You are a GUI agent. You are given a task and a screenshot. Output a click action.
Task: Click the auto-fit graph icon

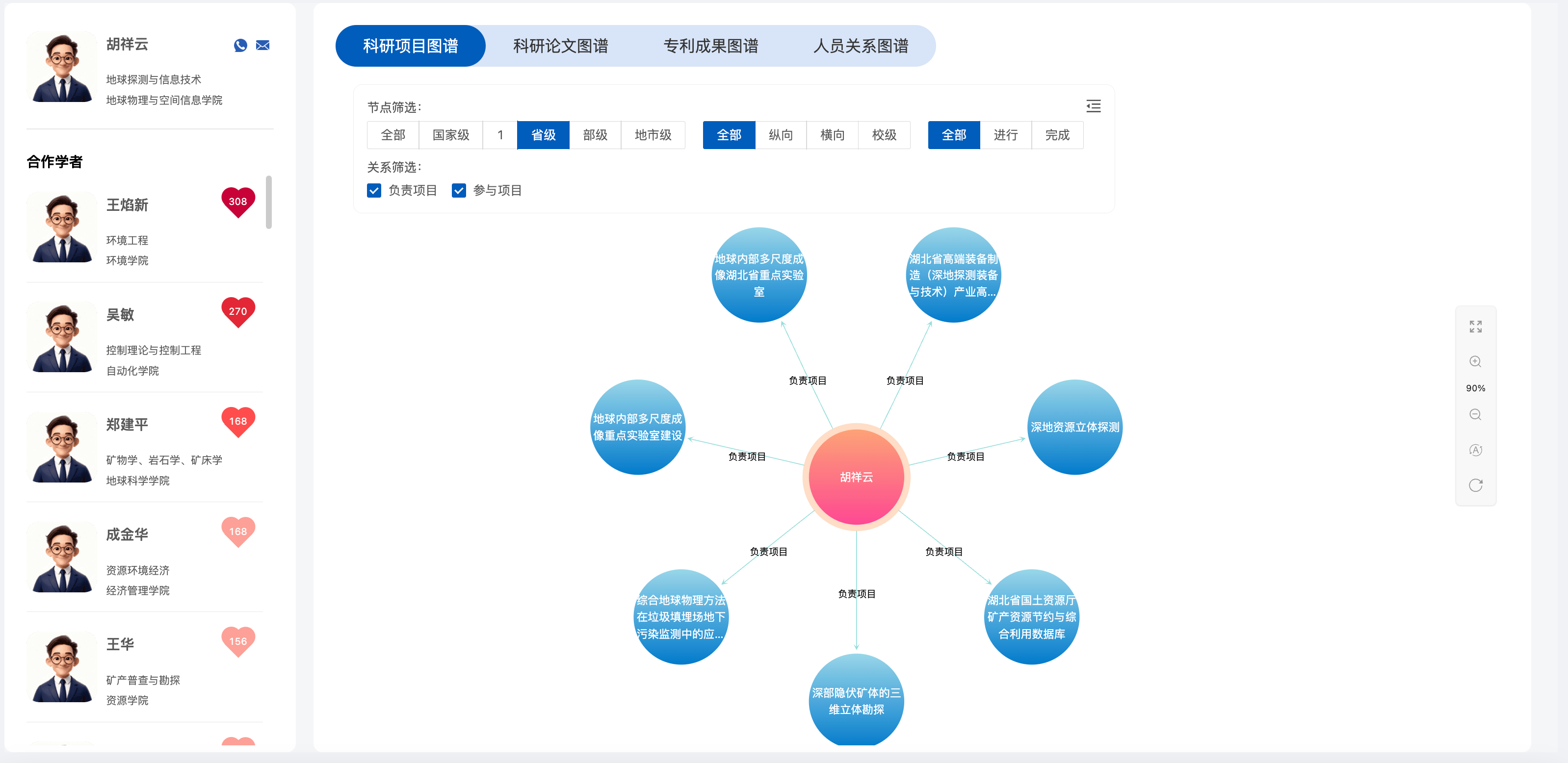point(1475,450)
